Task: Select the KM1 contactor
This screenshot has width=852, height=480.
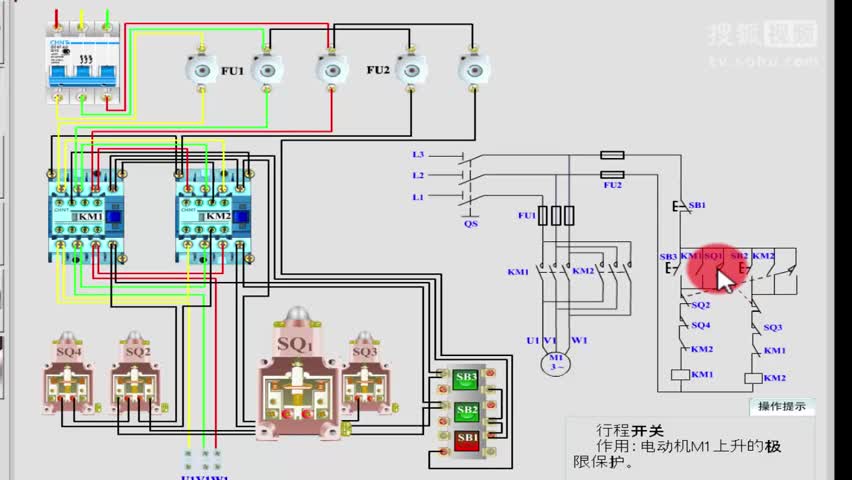Action: (86, 216)
